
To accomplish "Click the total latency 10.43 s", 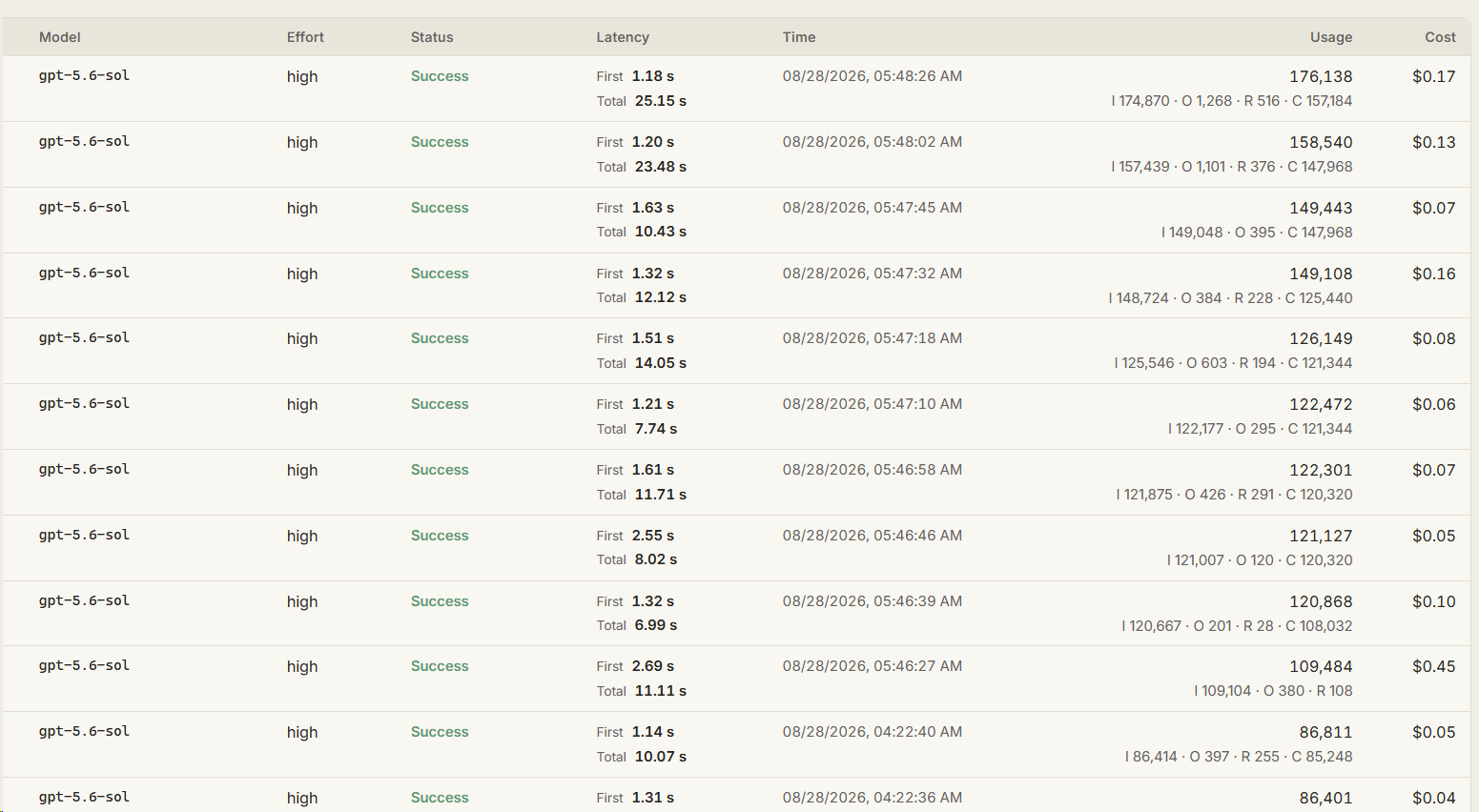I will pos(661,232).
